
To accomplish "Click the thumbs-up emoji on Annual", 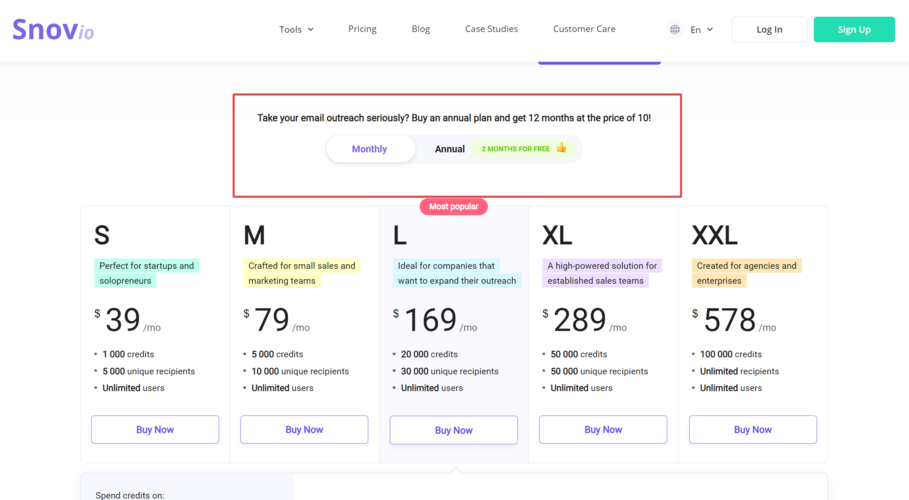I will point(561,148).
